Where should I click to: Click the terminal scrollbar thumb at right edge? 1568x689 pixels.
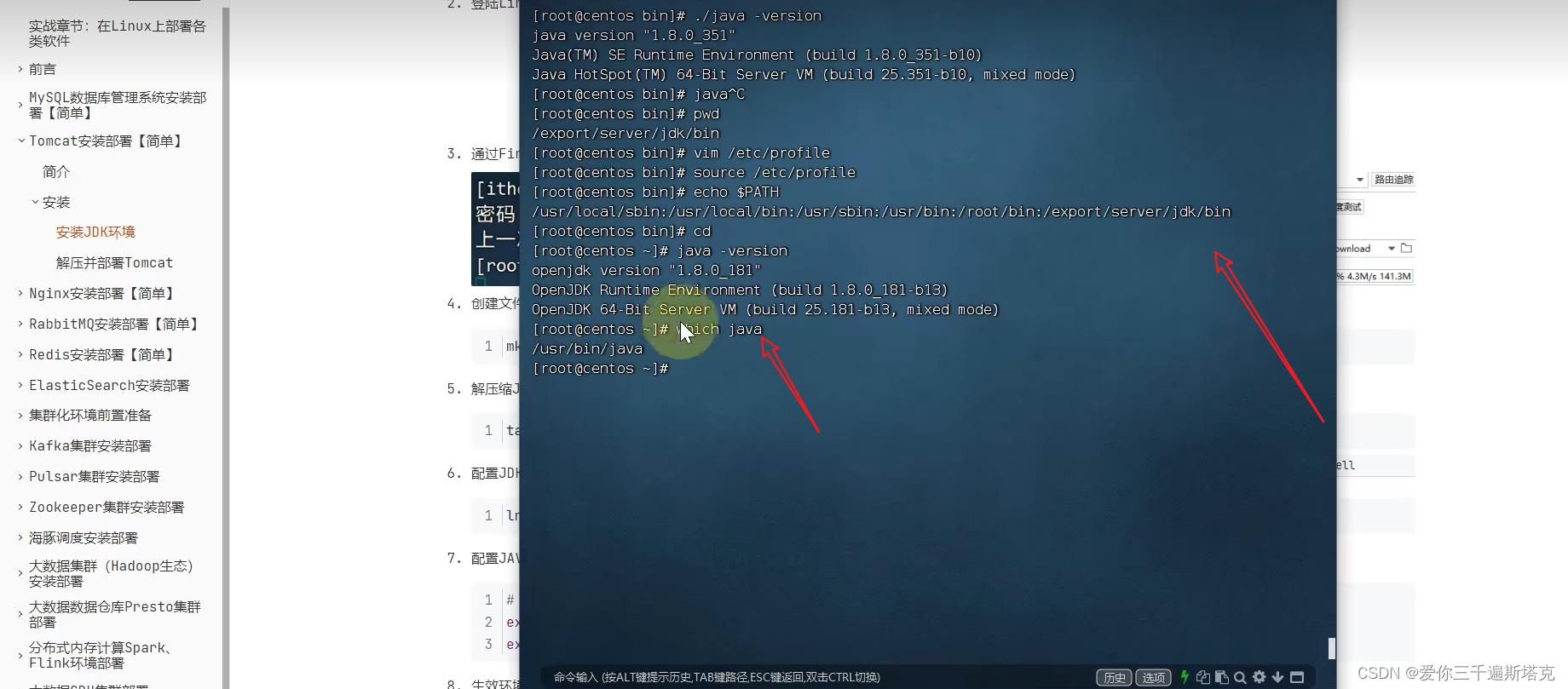pos(1332,648)
